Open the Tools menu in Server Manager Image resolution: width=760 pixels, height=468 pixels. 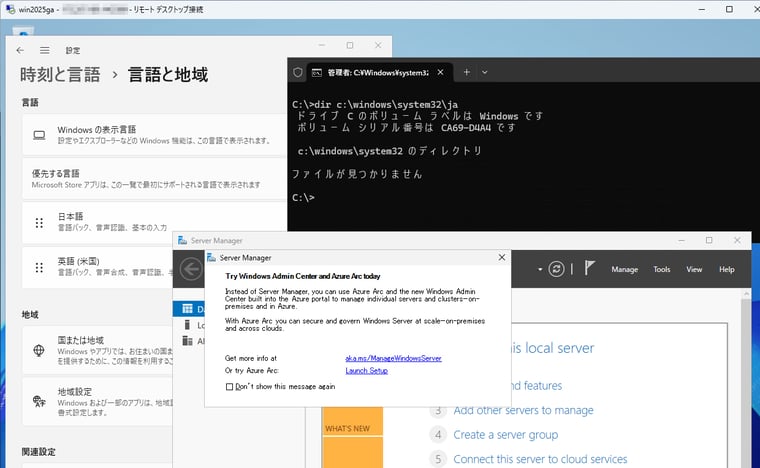coord(662,269)
